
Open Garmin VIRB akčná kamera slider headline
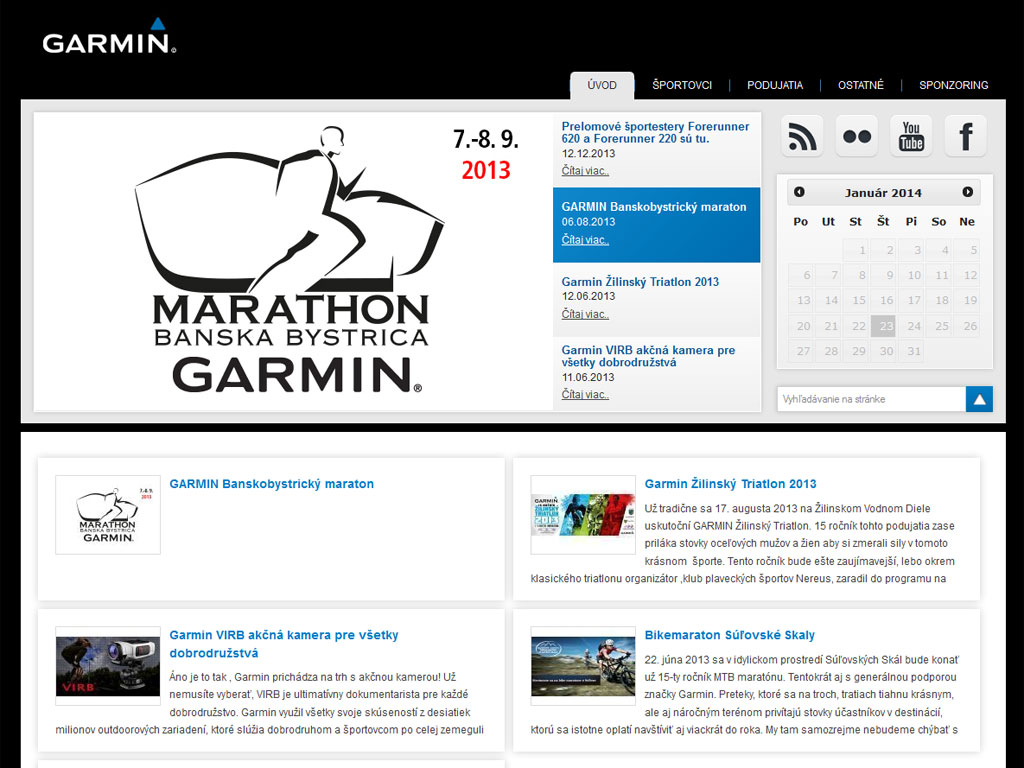pyautogui.click(x=648, y=356)
